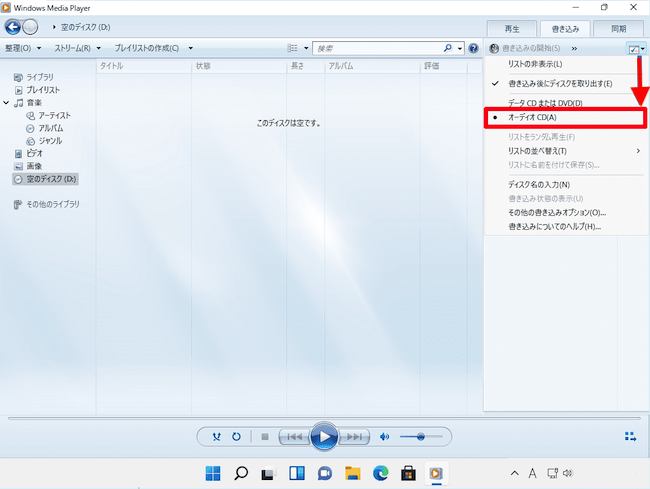The width and height of the screenshot is (650, 489).
Task: Click the greyed Forward navigation button
Action: click(x=30, y=27)
